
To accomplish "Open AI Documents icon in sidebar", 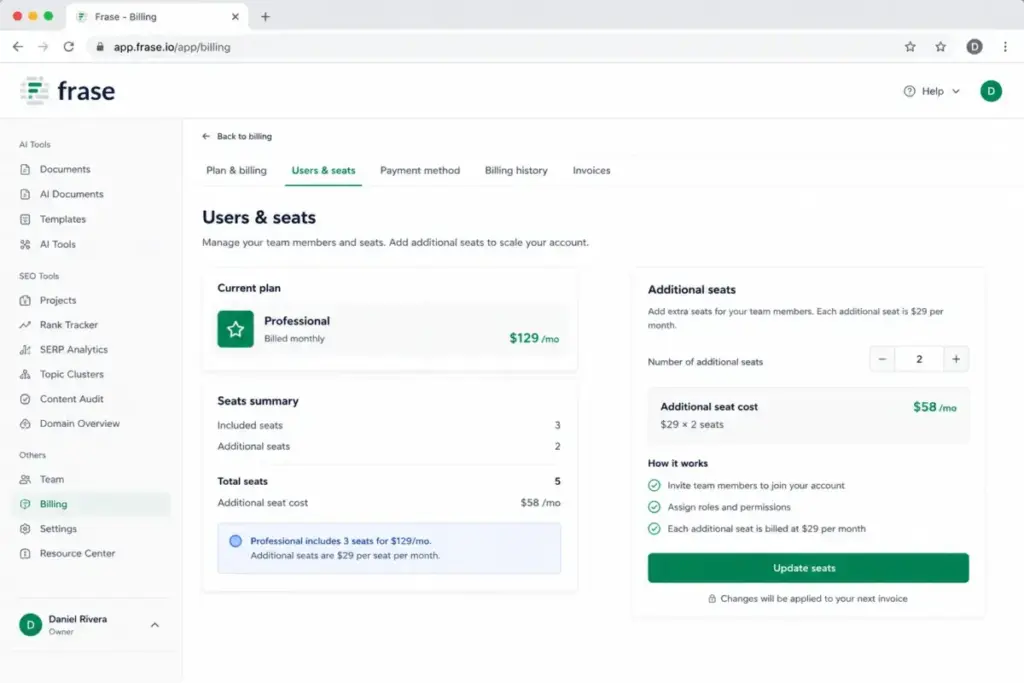I will [25, 194].
